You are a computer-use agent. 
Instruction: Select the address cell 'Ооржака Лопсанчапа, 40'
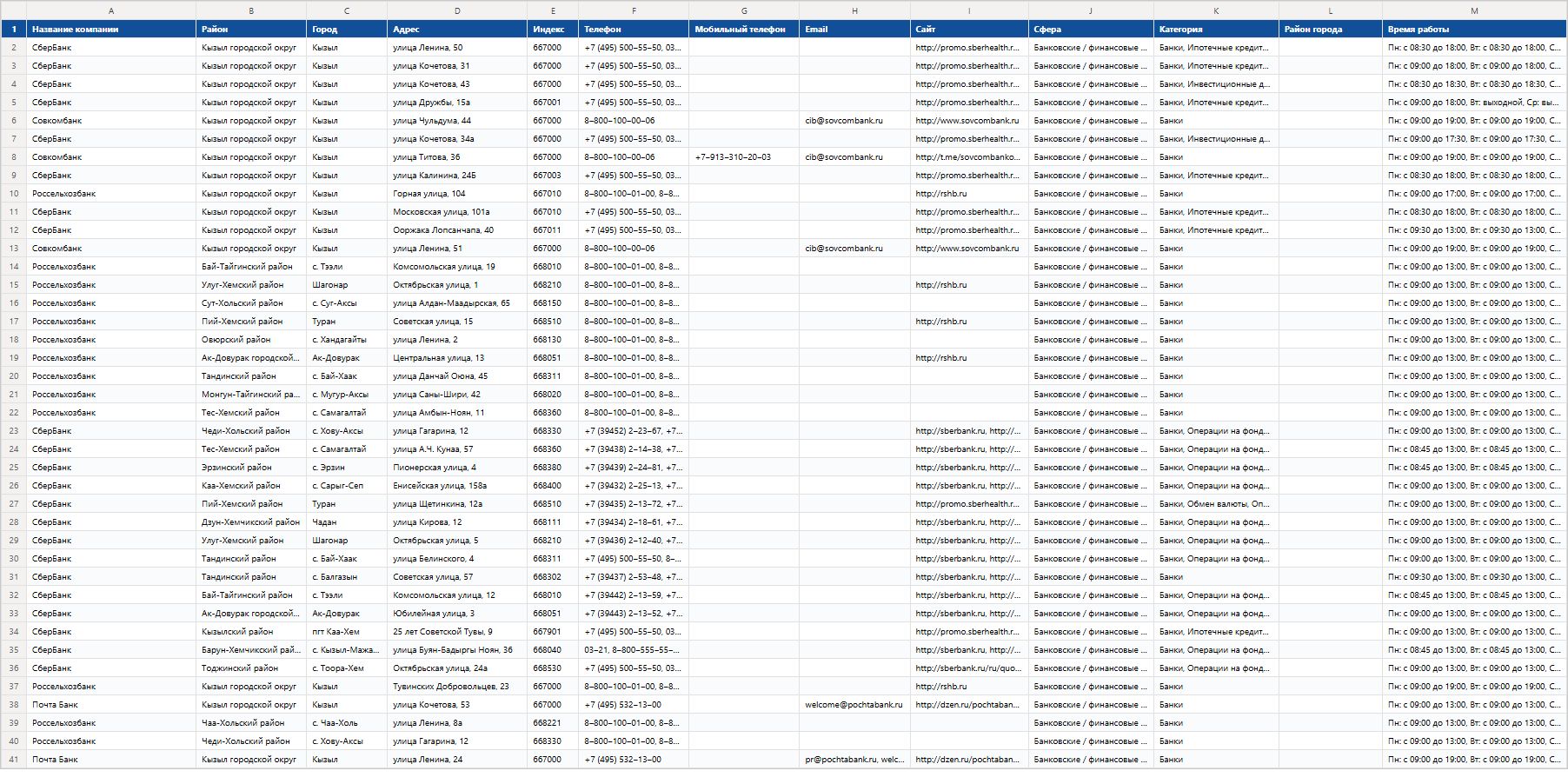[x=457, y=230]
